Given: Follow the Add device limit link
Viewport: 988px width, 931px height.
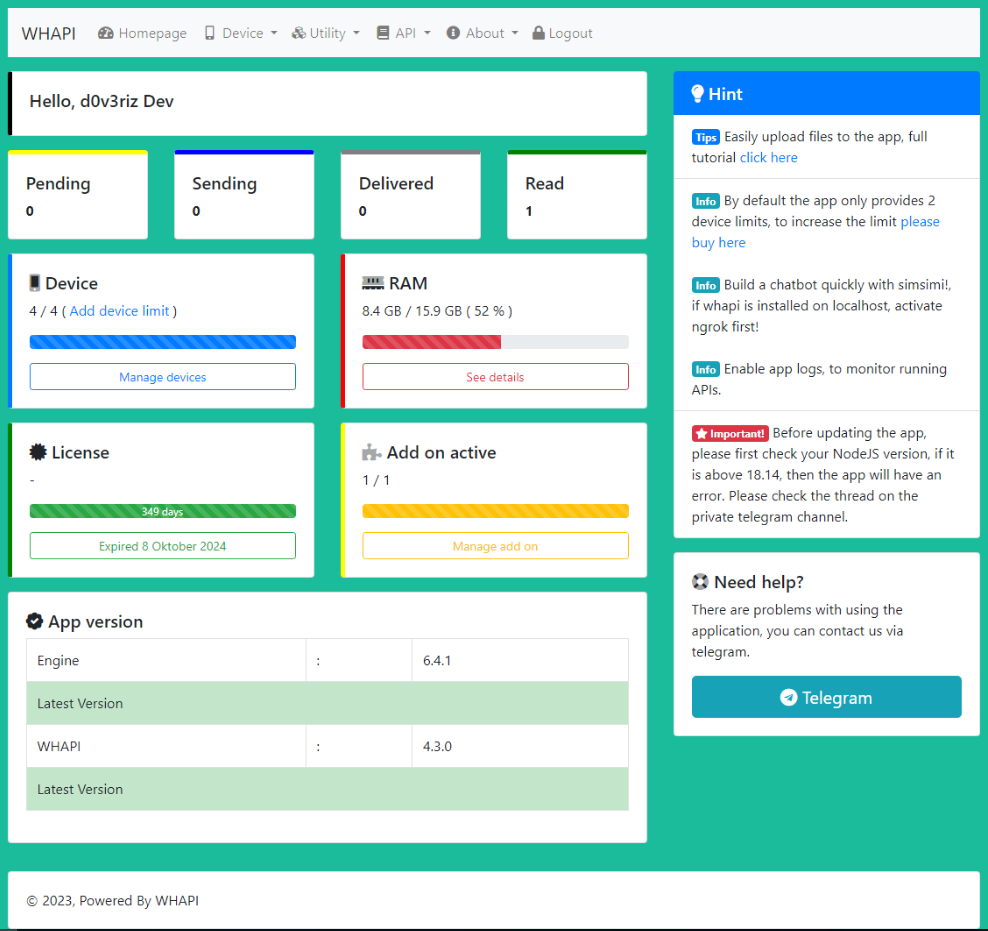Looking at the screenshot, I should coord(119,311).
